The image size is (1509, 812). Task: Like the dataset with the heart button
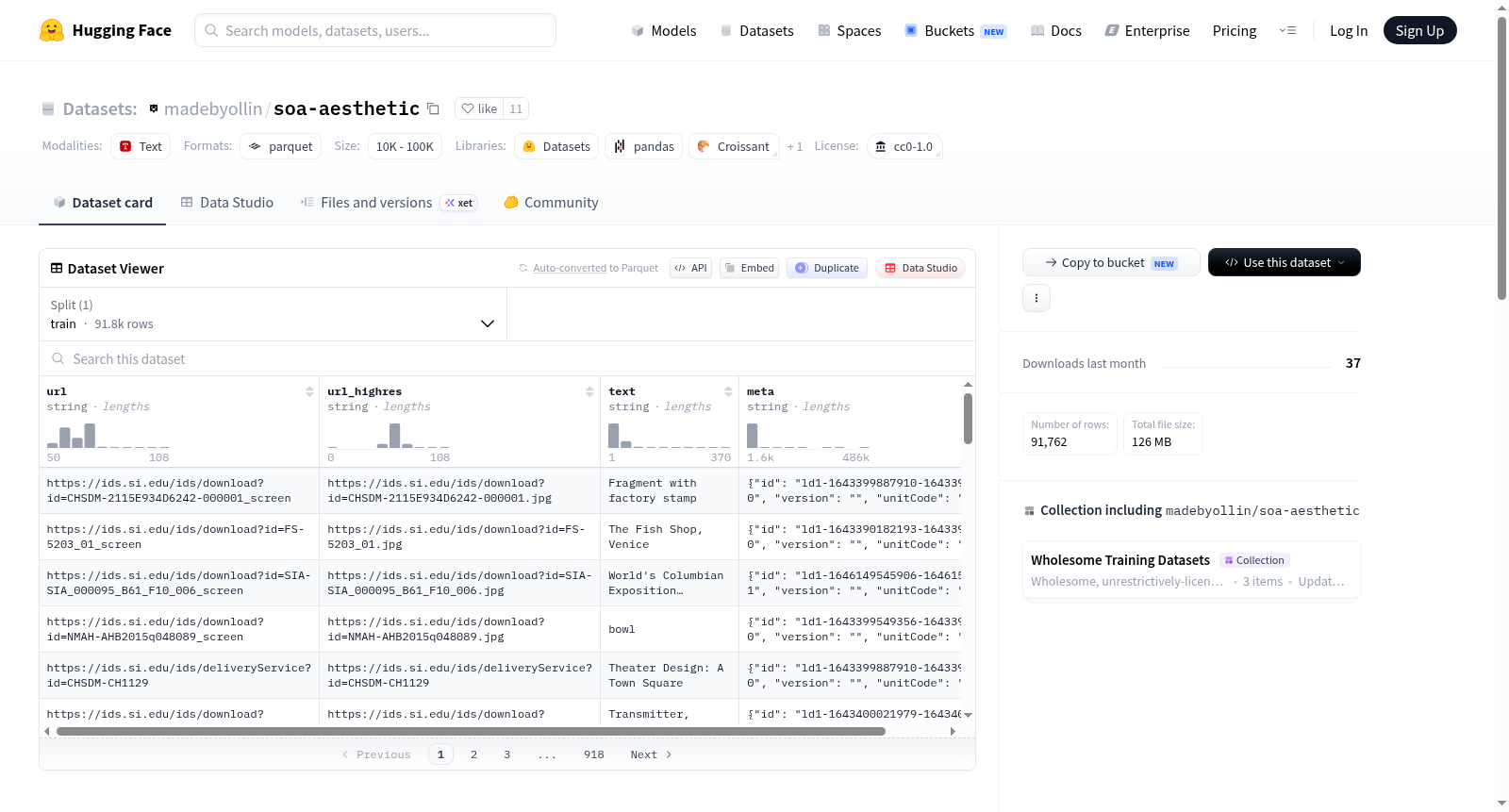coord(479,108)
